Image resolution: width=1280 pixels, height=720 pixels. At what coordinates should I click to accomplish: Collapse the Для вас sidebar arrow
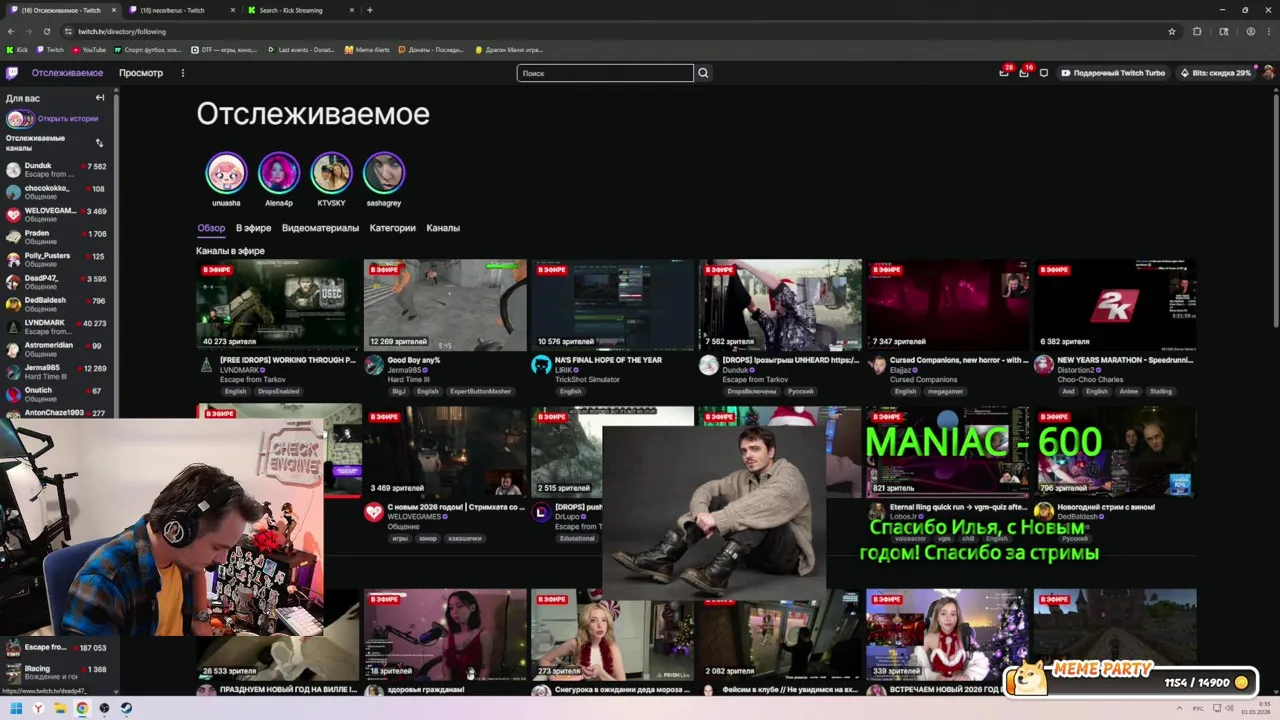coord(100,98)
